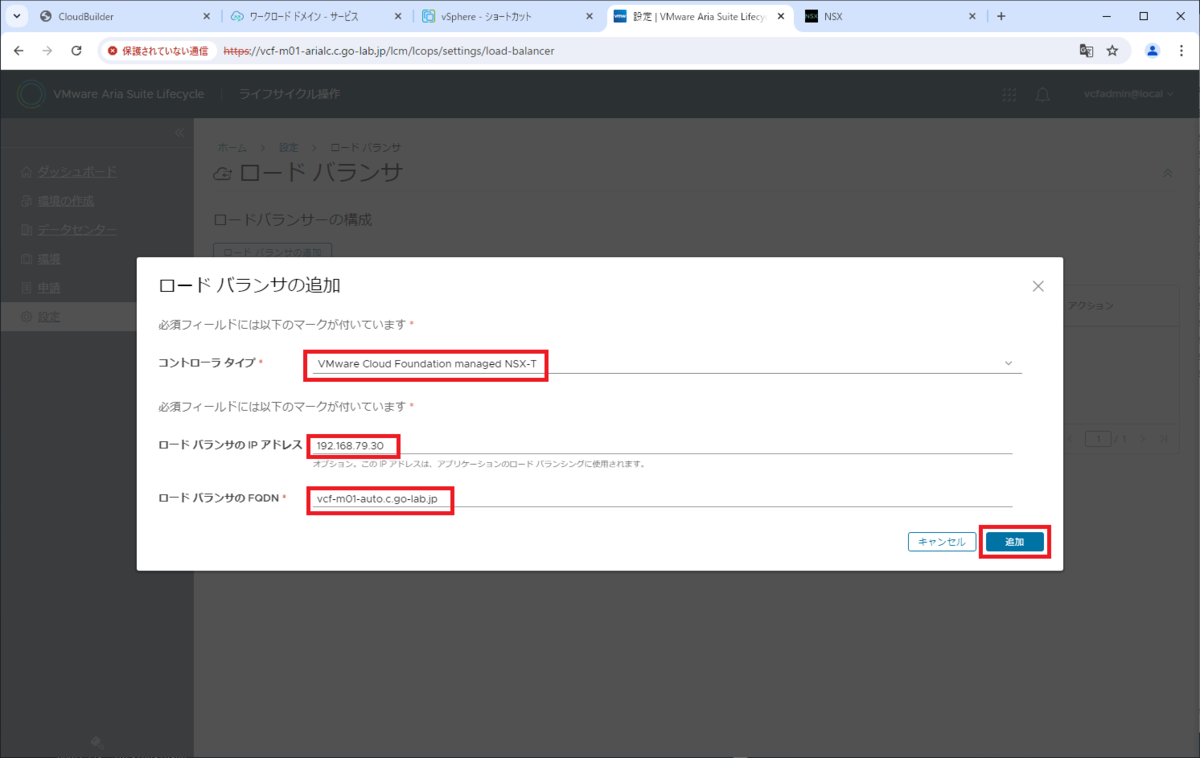1200x758 pixels.
Task: Click the 追加 button
Action: pyautogui.click(x=1015, y=541)
